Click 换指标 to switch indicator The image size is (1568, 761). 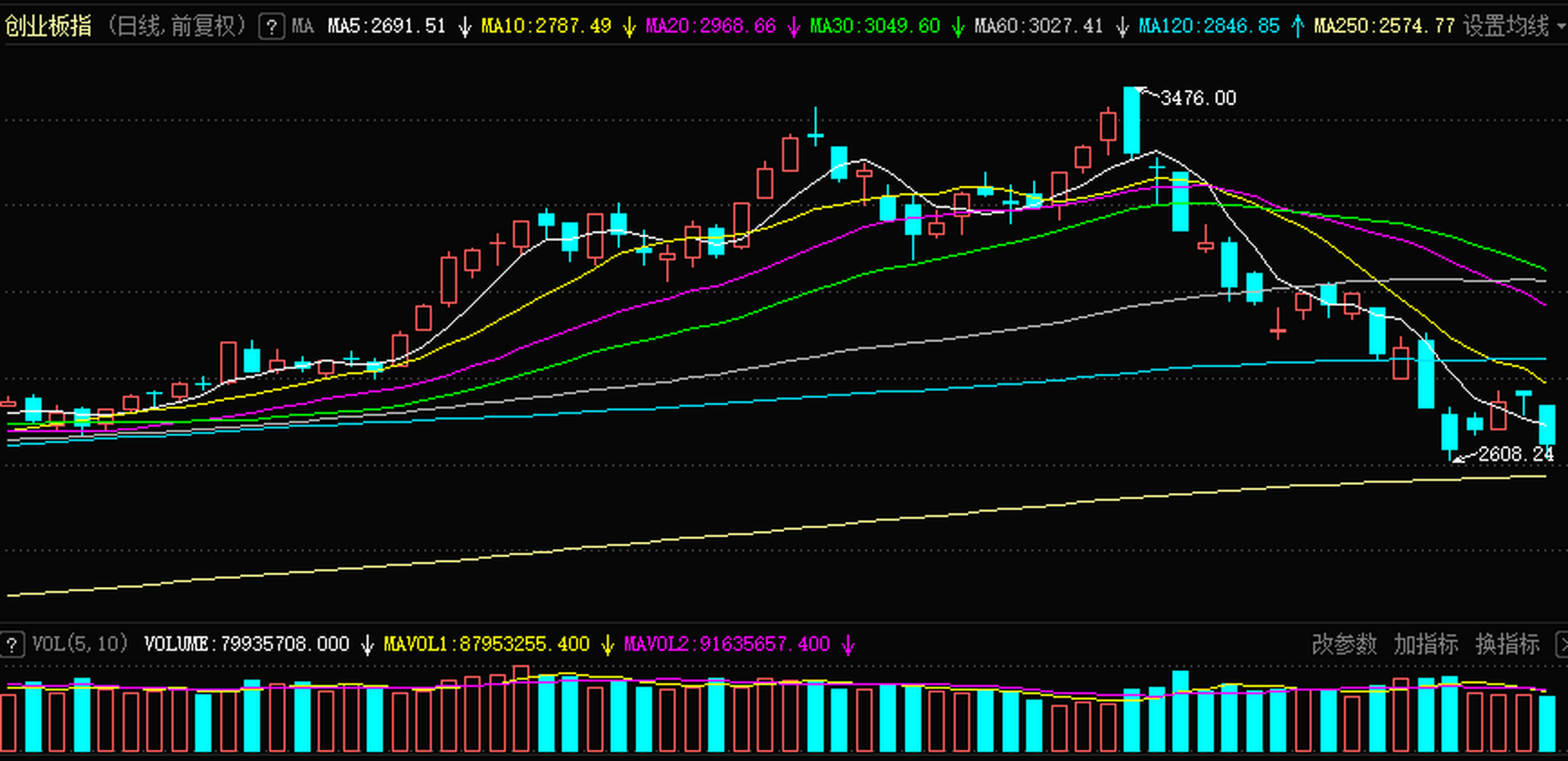1507,644
